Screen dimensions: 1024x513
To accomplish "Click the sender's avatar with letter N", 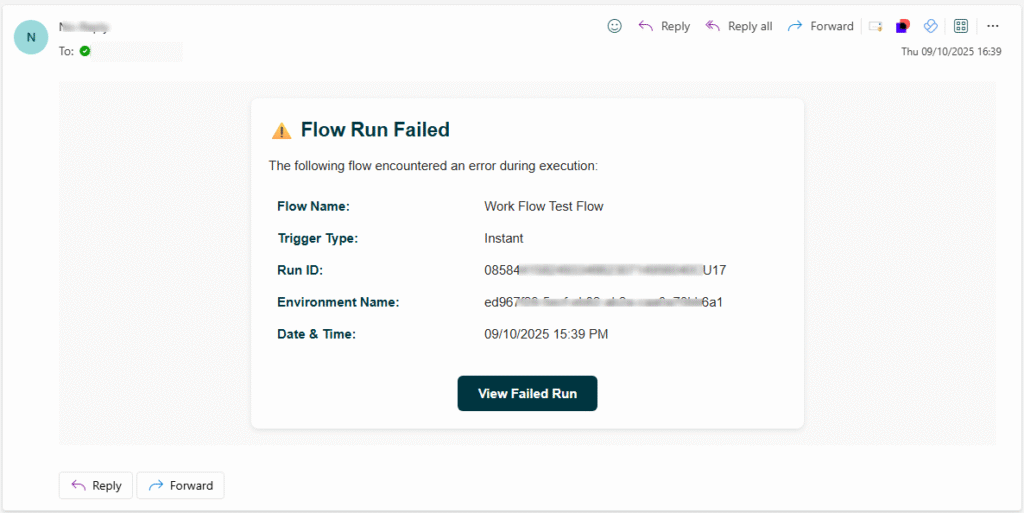I will 31,37.
